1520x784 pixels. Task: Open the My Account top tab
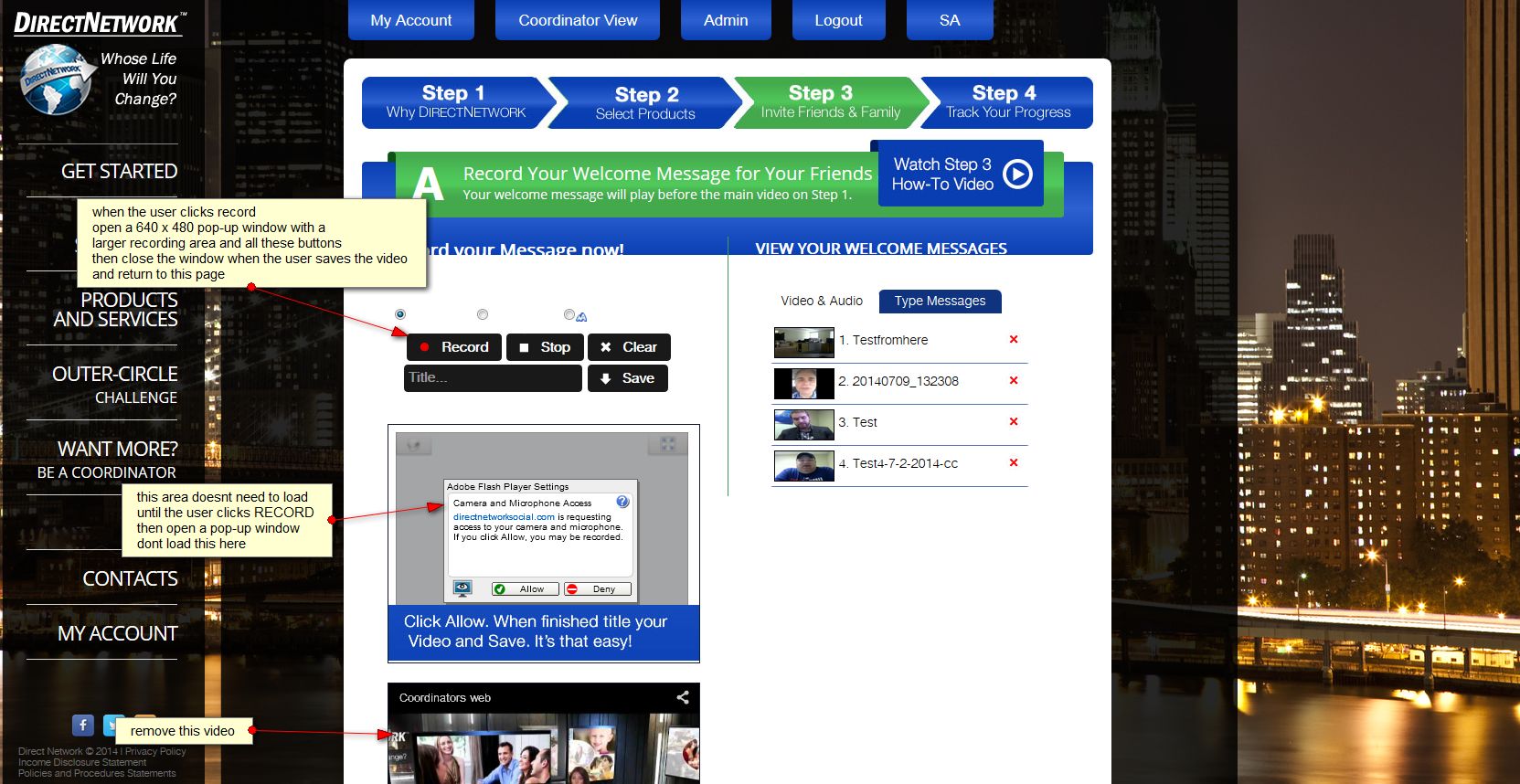point(411,20)
